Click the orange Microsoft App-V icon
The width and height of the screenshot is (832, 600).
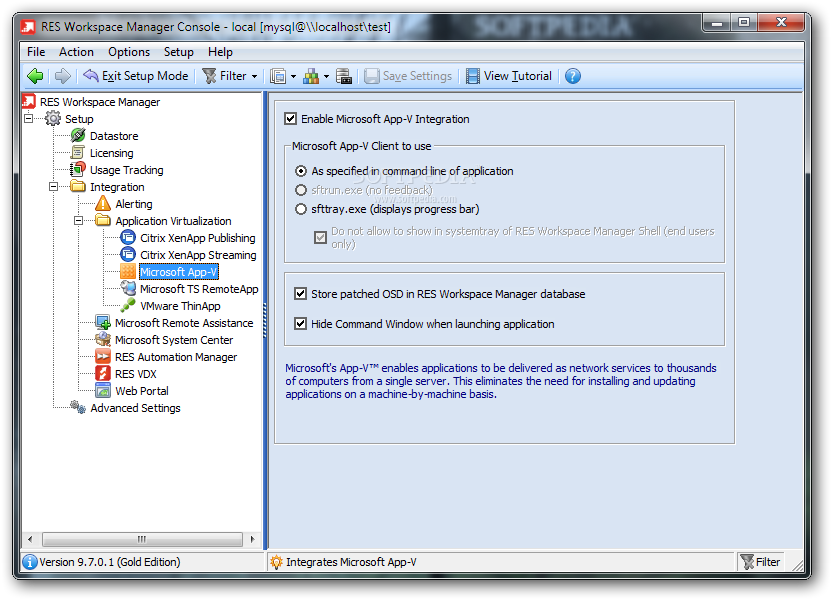[128, 271]
